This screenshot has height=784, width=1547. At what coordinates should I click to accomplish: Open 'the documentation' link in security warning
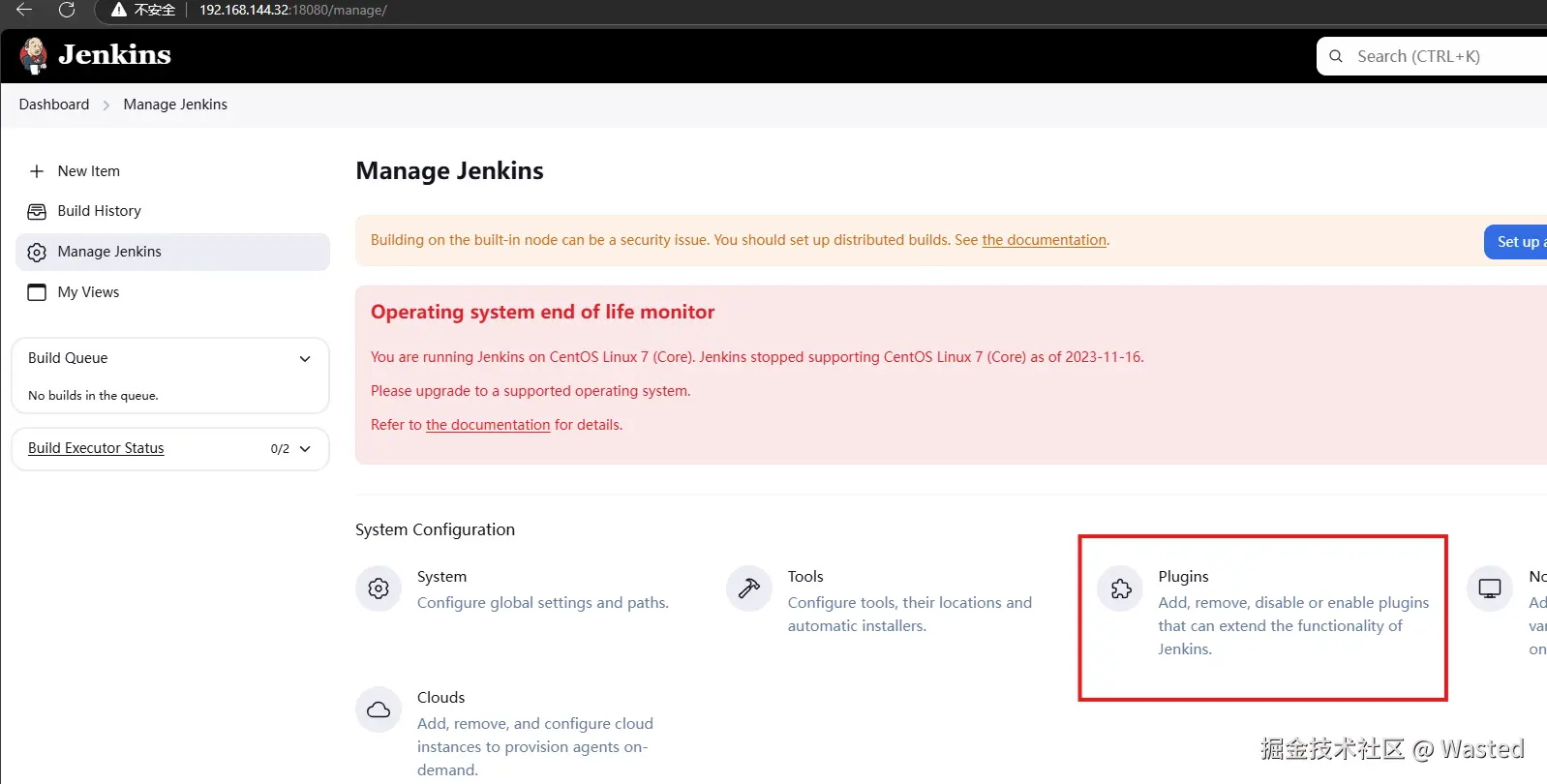(1044, 240)
